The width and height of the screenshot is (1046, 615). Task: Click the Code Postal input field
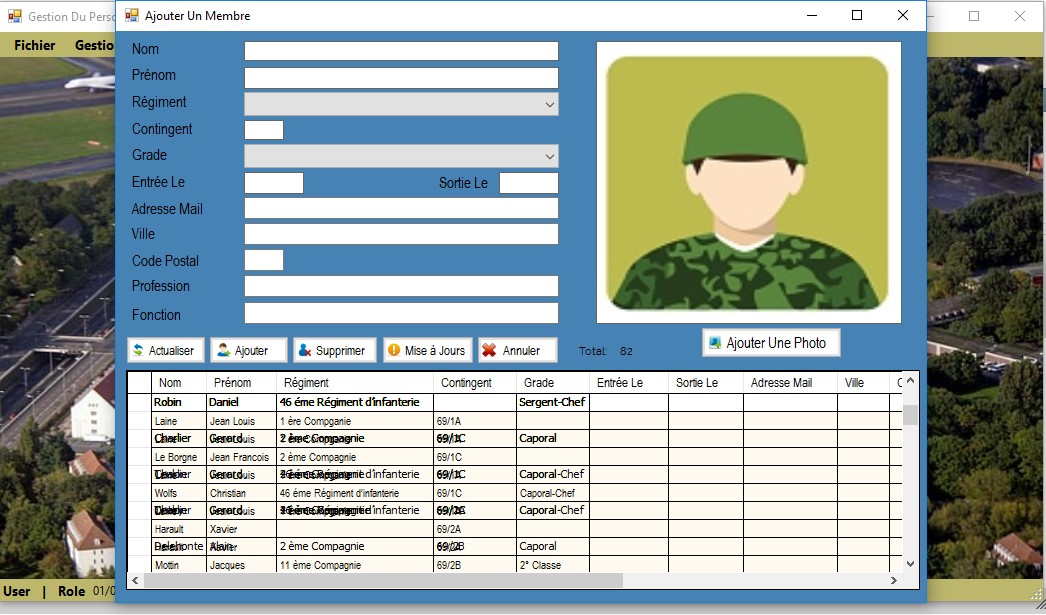pos(264,260)
